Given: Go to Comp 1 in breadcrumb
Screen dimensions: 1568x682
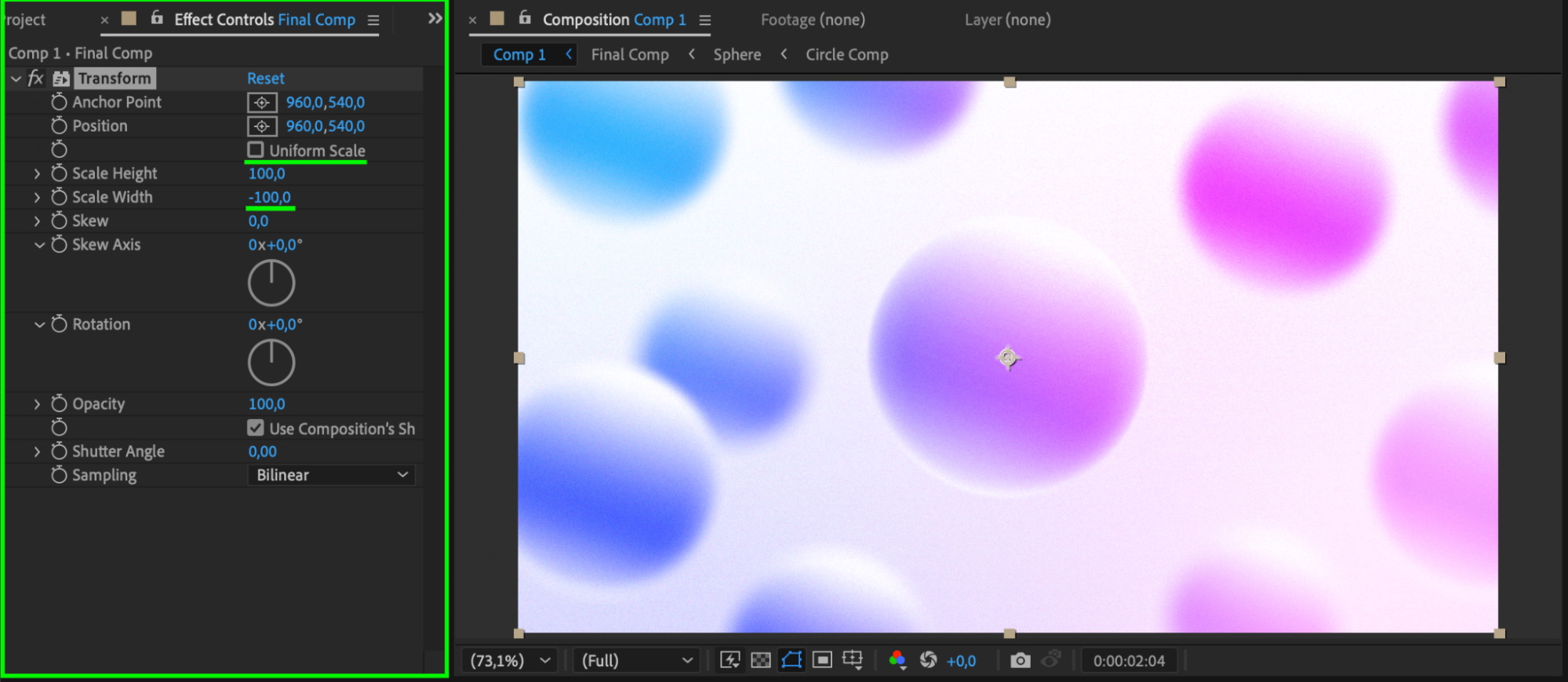Looking at the screenshot, I should pyautogui.click(x=519, y=54).
